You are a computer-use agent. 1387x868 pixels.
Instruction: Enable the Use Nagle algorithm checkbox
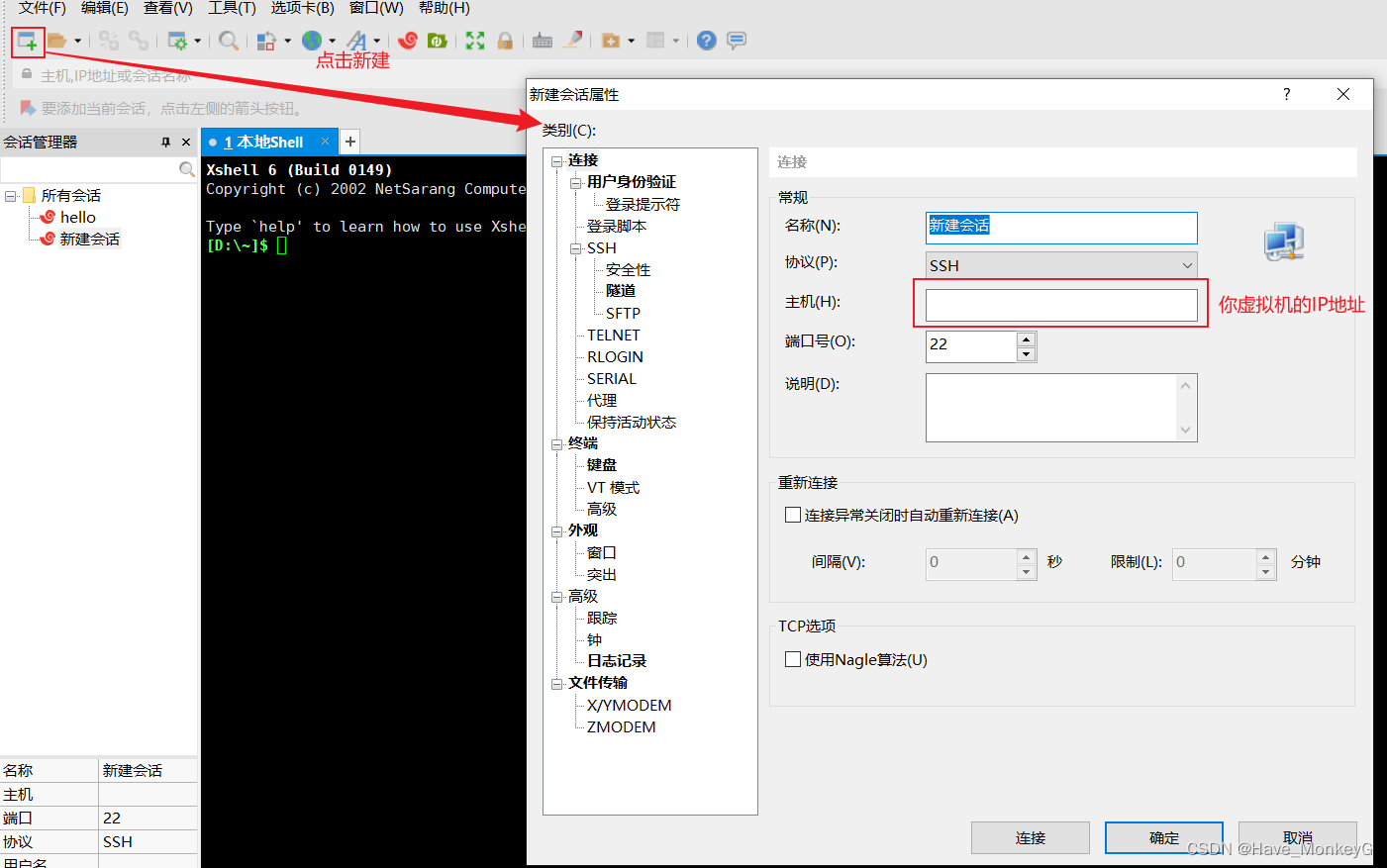[x=793, y=659]
